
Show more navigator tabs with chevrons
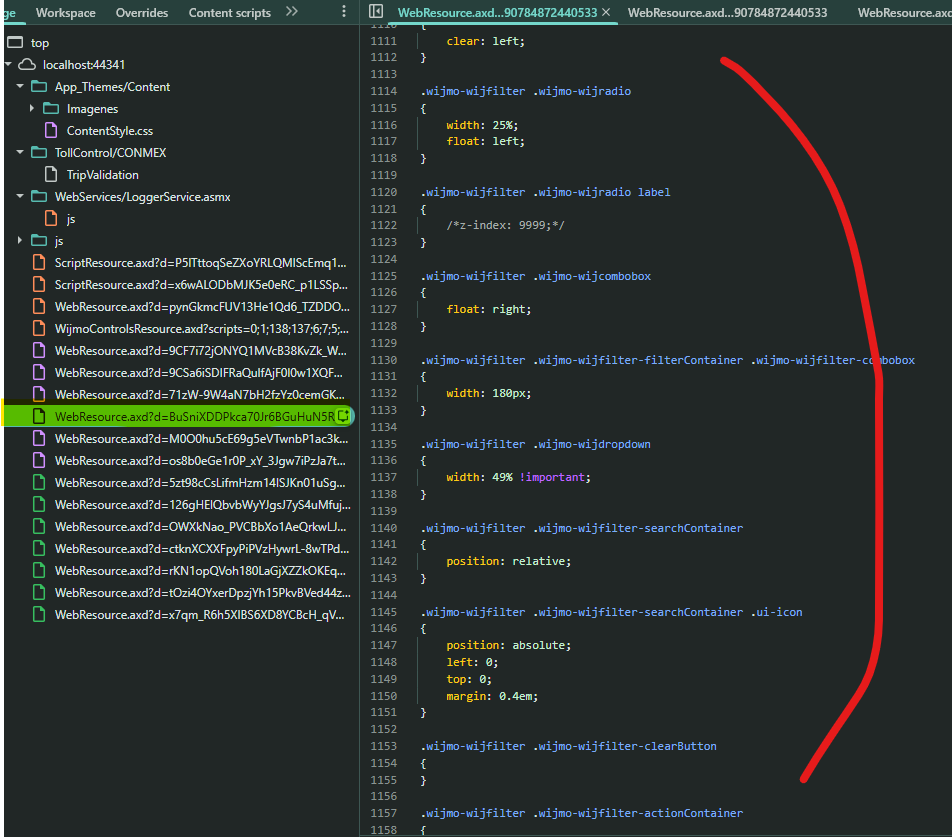292,11
